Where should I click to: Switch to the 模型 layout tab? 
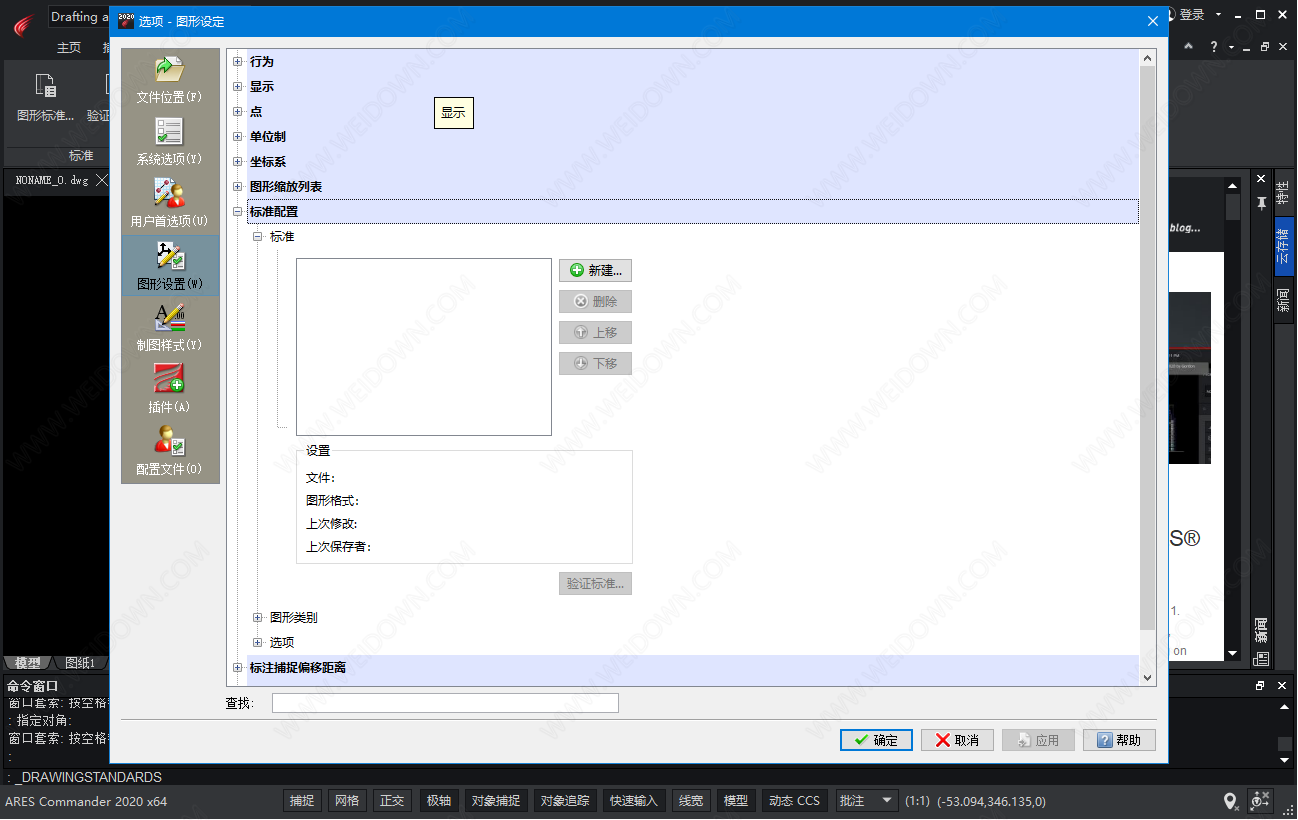(x=28, y=663)
